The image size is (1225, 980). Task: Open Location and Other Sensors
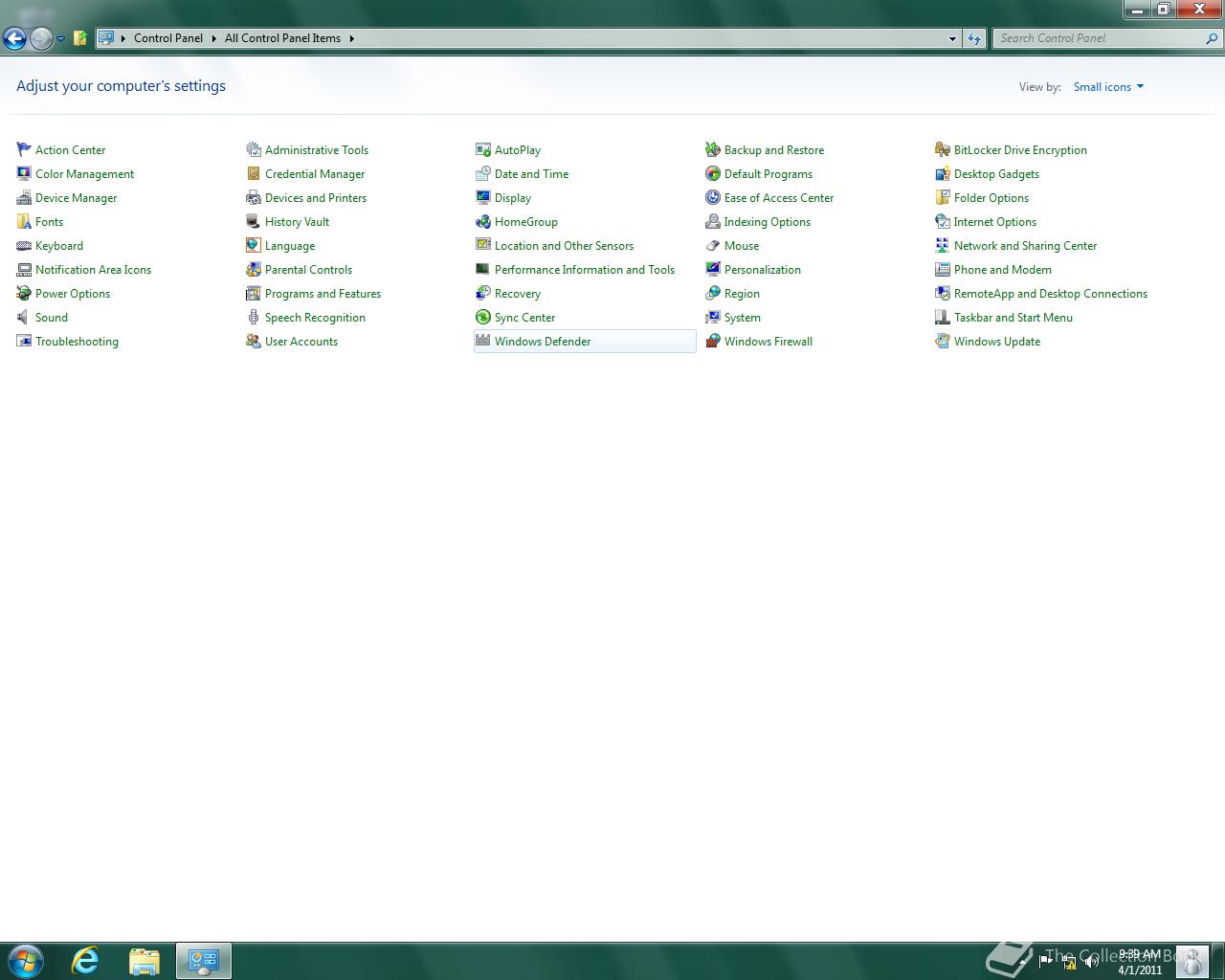click(x=564, y=246)
